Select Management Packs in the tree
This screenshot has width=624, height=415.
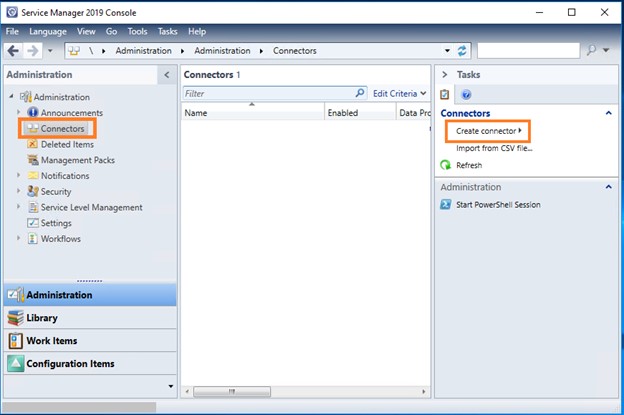coord(78,160)
